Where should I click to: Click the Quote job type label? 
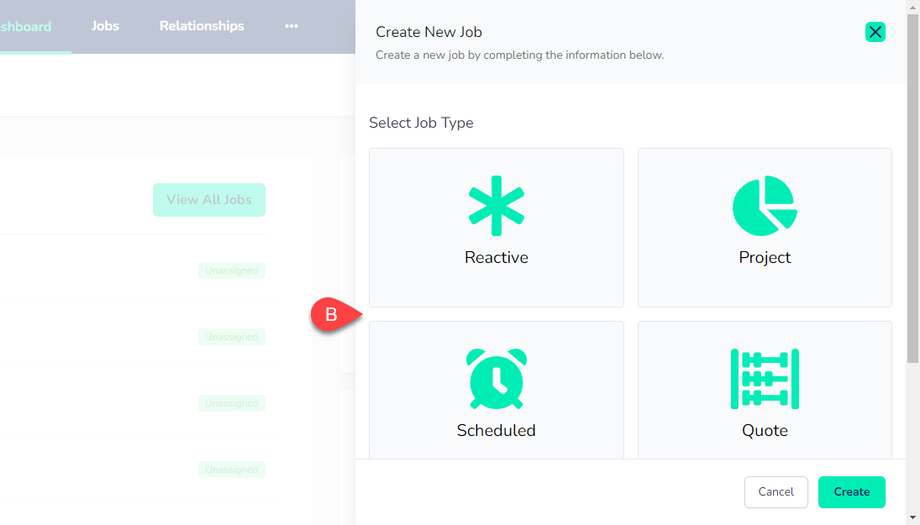(764, 431)
